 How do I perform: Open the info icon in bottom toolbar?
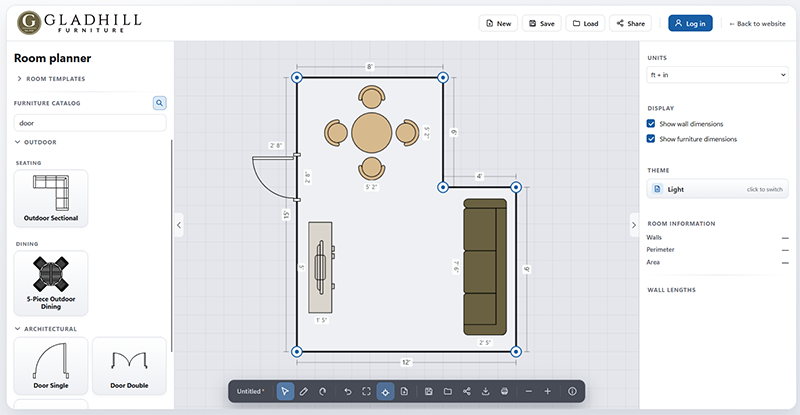coord(572,392)
